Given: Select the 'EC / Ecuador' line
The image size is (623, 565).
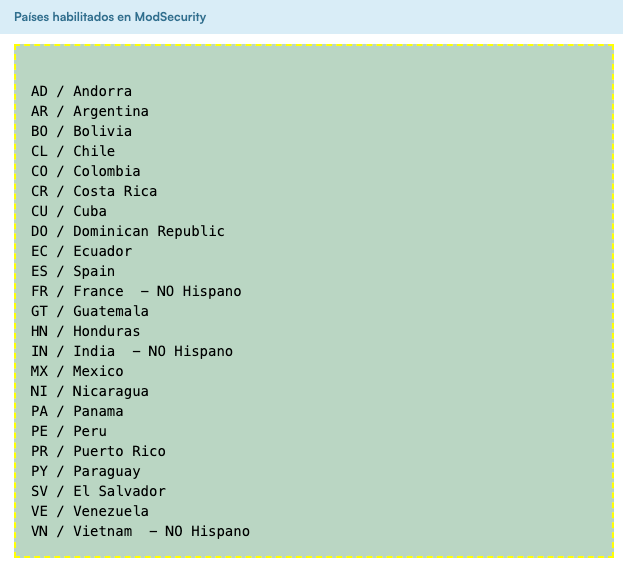Looking at the screenshot, I should tap(81, 251).
